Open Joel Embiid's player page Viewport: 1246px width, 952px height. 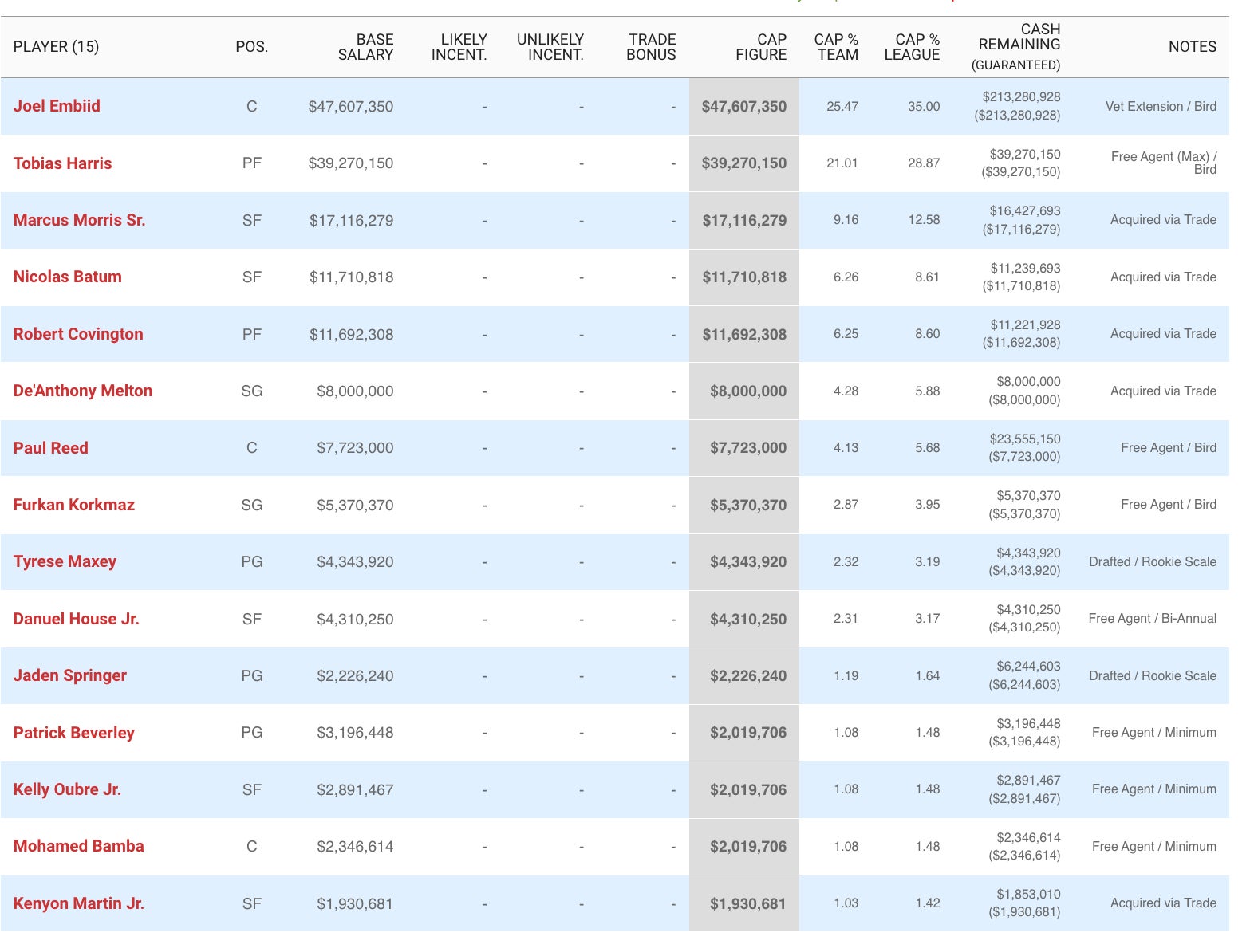(x=57, y=106)
